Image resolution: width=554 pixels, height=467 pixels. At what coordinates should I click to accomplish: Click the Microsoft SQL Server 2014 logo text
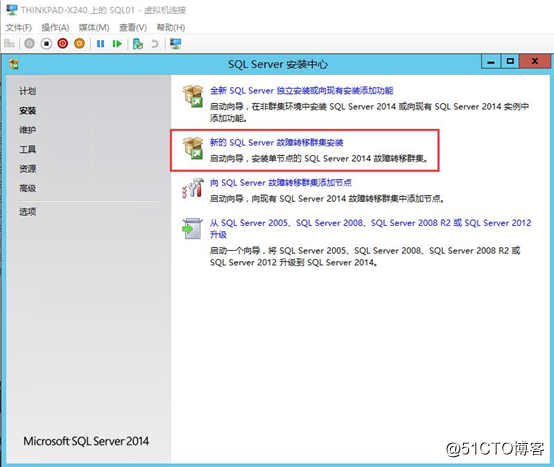pyautogui.click(x=86, y=441)
